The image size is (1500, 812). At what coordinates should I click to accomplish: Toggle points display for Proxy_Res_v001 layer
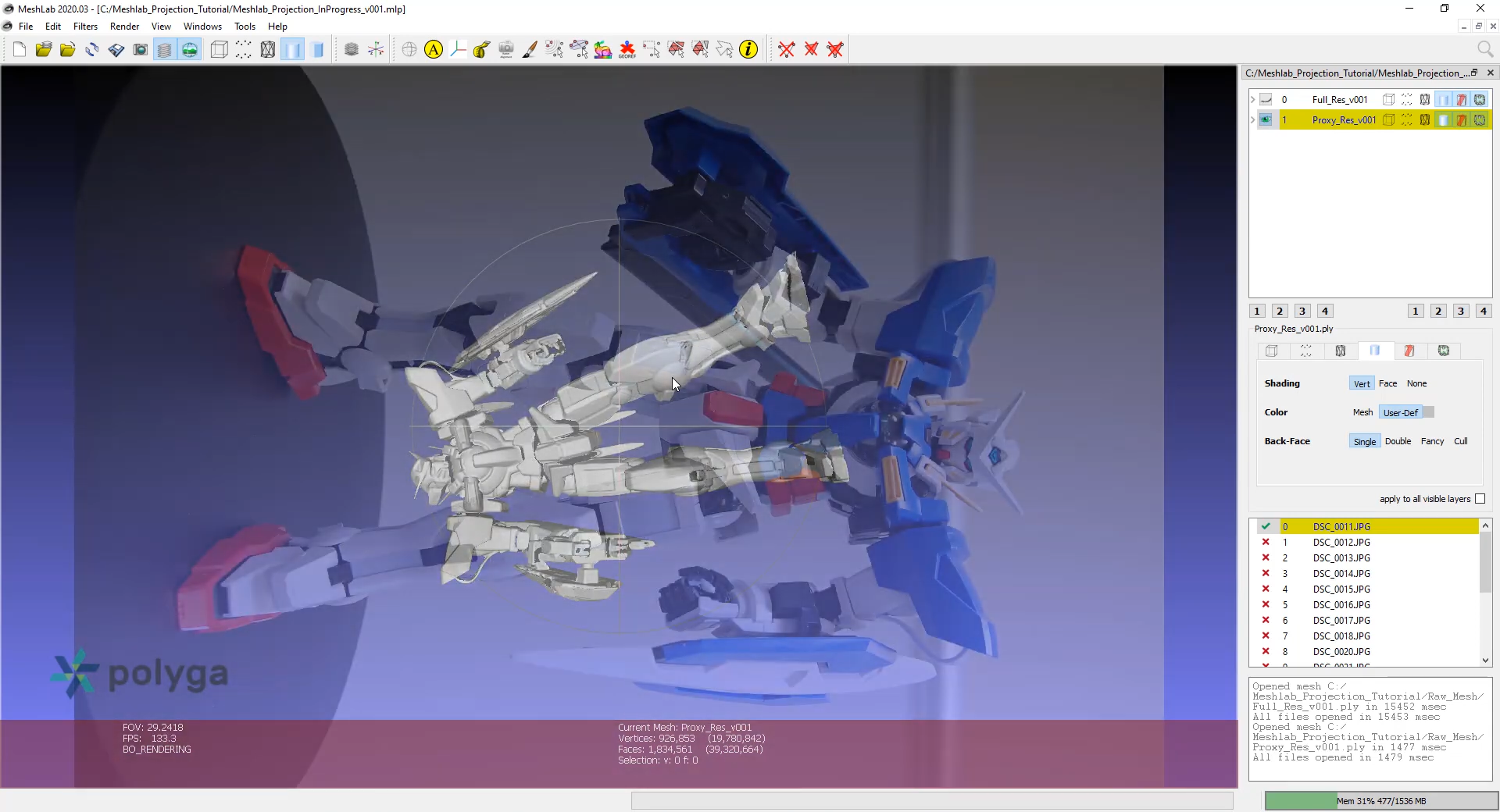pyautogui.click(x=1407, y=120)
